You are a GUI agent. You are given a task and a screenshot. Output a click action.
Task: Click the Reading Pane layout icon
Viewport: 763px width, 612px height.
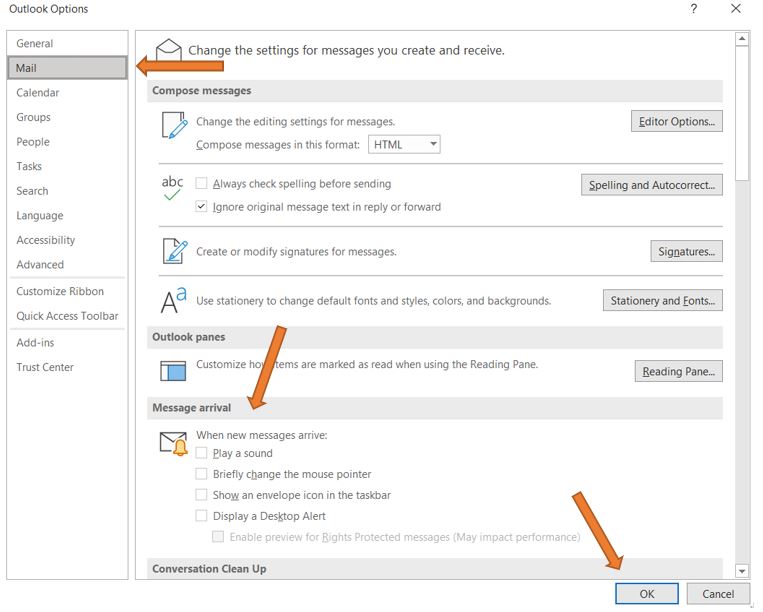point(173,371)
